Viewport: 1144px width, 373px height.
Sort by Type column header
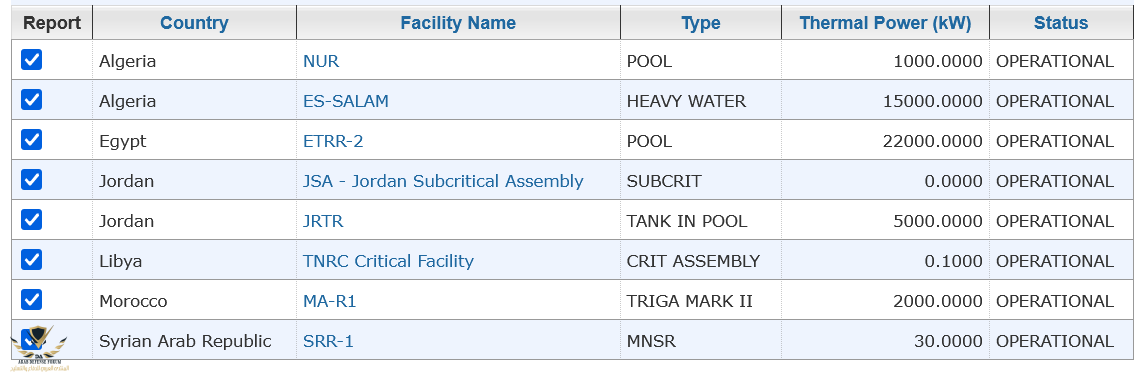point(701,23)
